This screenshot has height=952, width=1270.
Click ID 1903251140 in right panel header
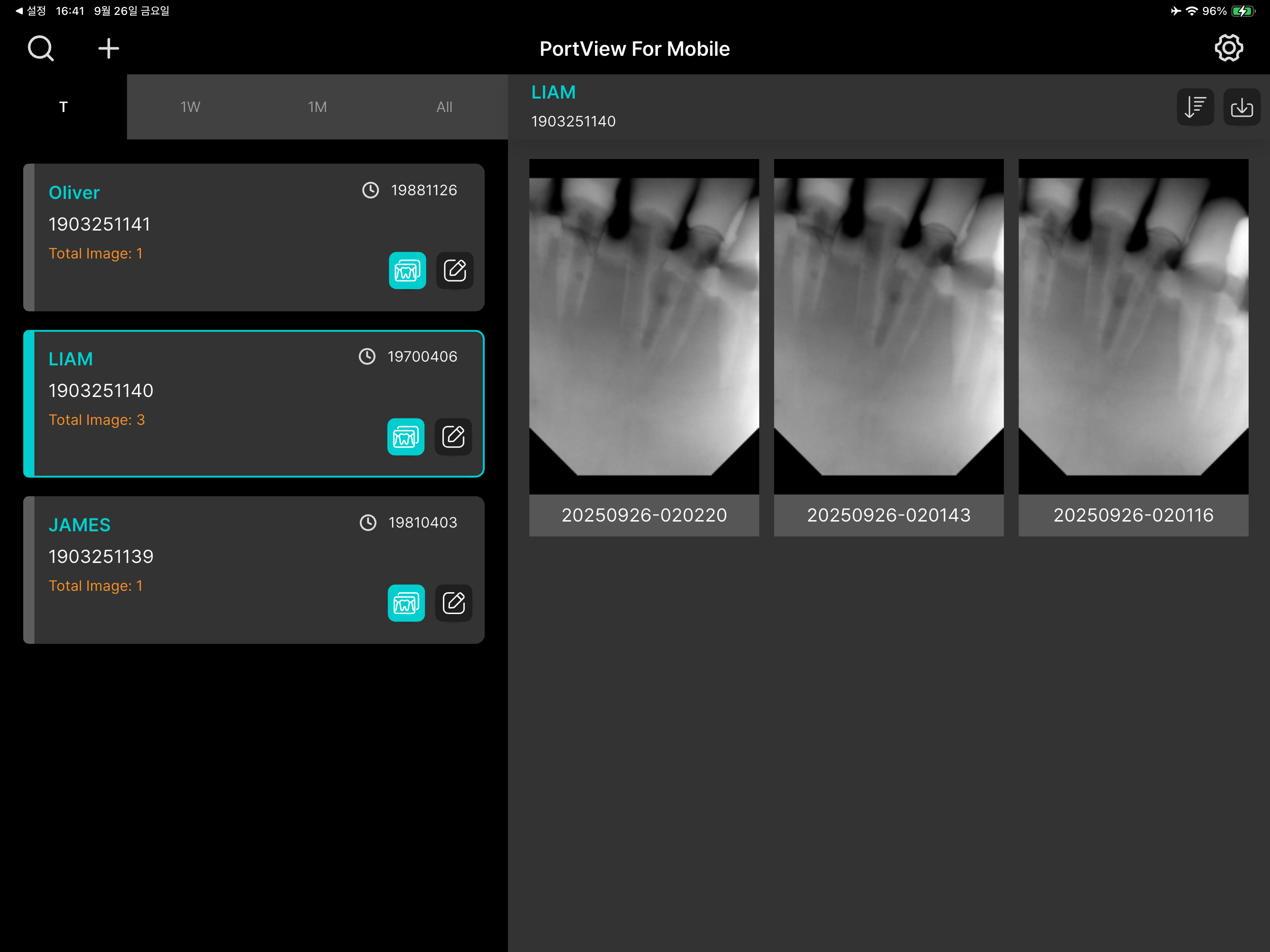(573, 121)
